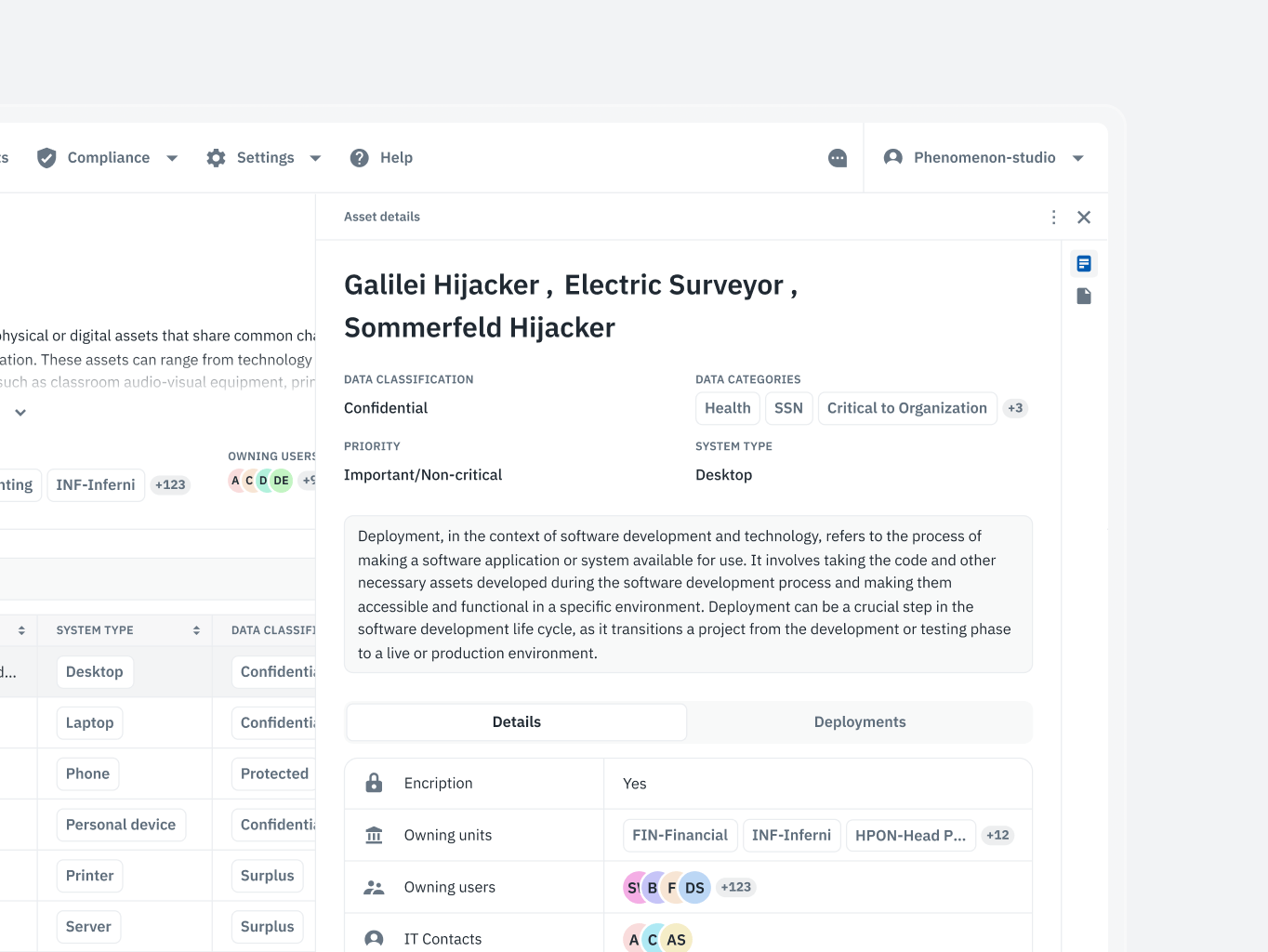Viewport: 1268px width, 952px height.
Task: Show +123 more owning users in details
Action: (x=735, y=887)
